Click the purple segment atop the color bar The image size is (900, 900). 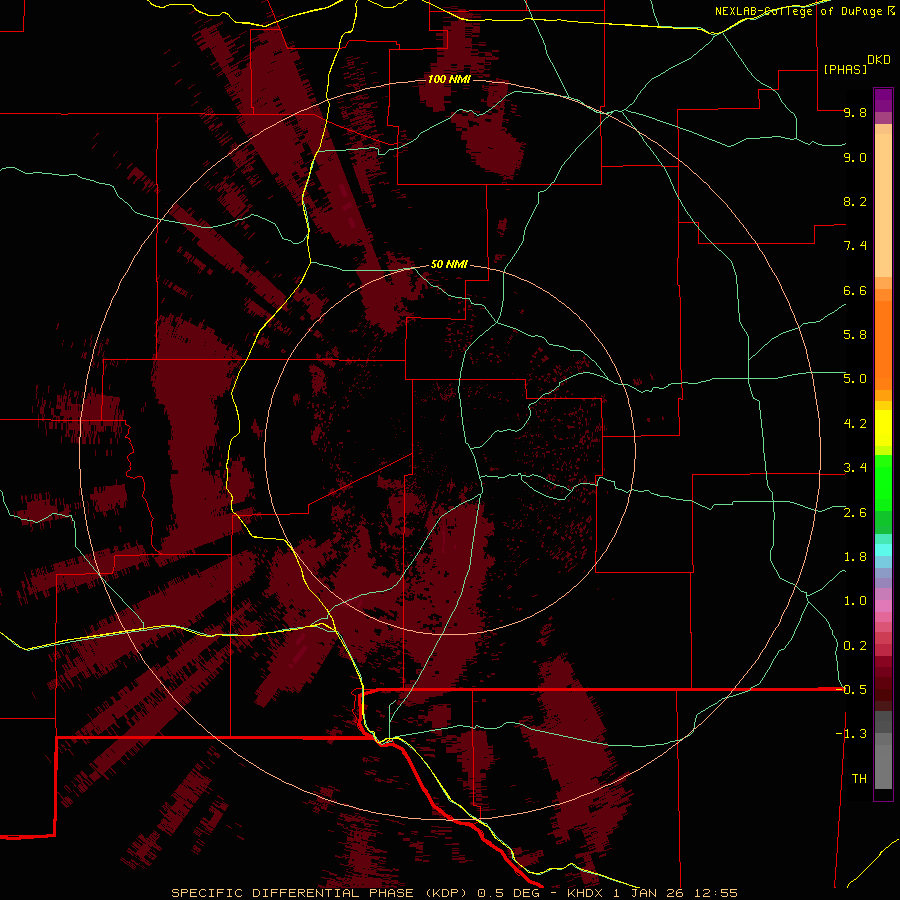(883, 101)
